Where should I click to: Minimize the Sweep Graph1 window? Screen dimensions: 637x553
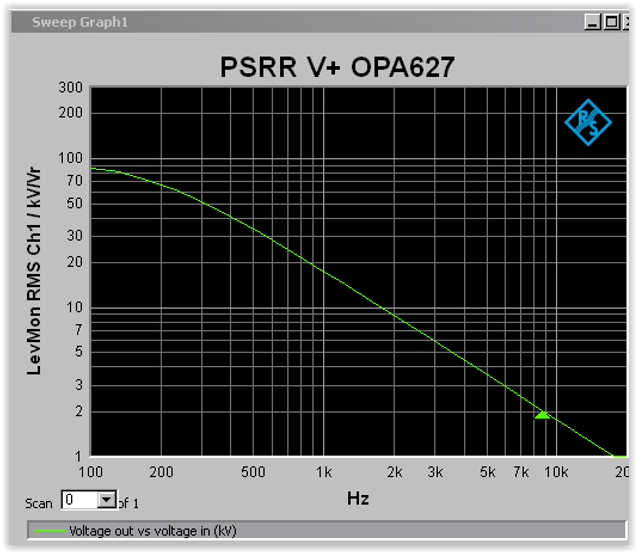(593, 22)
